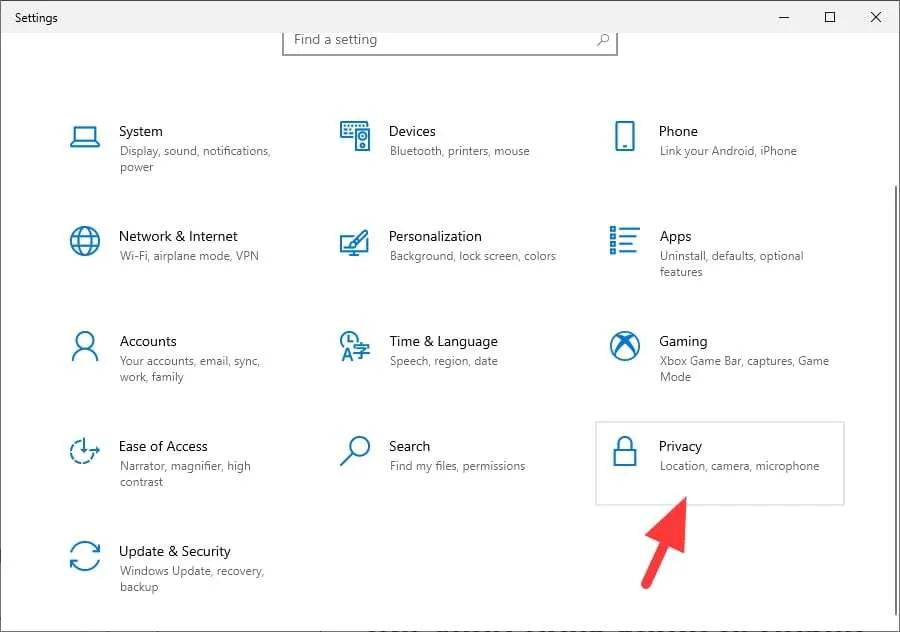Click the Network & Internet globe icon
This screenshot has height=632, width=900.
coord(85,241)
